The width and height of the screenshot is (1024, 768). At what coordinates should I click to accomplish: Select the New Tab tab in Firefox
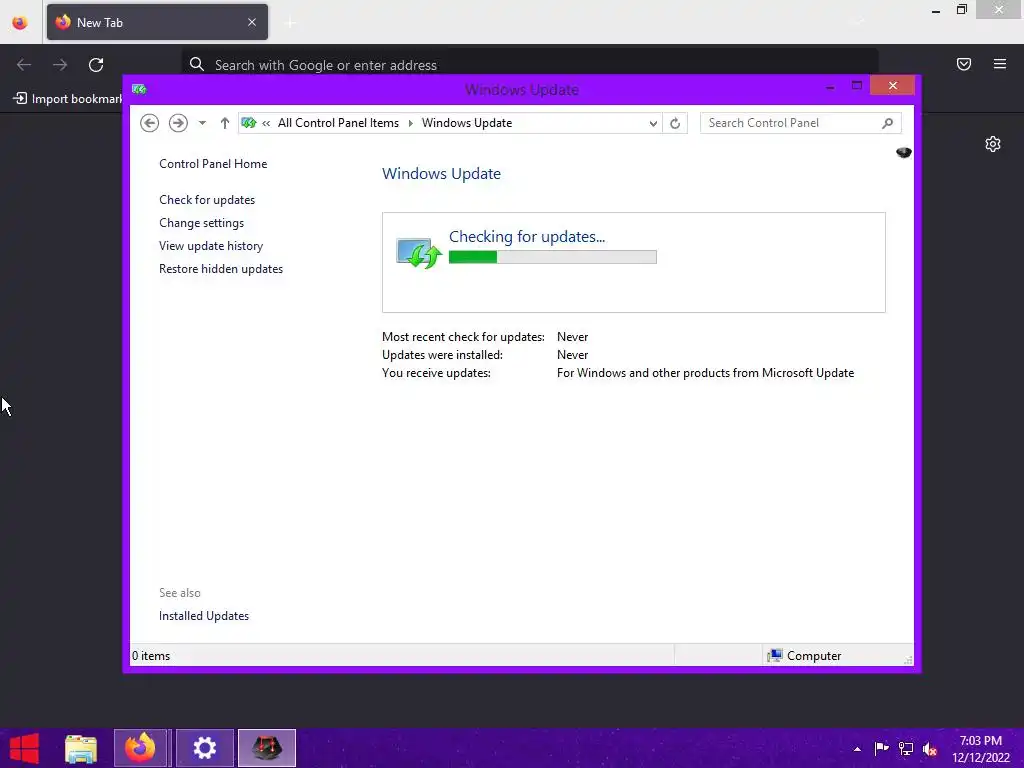tap(157, 22)
